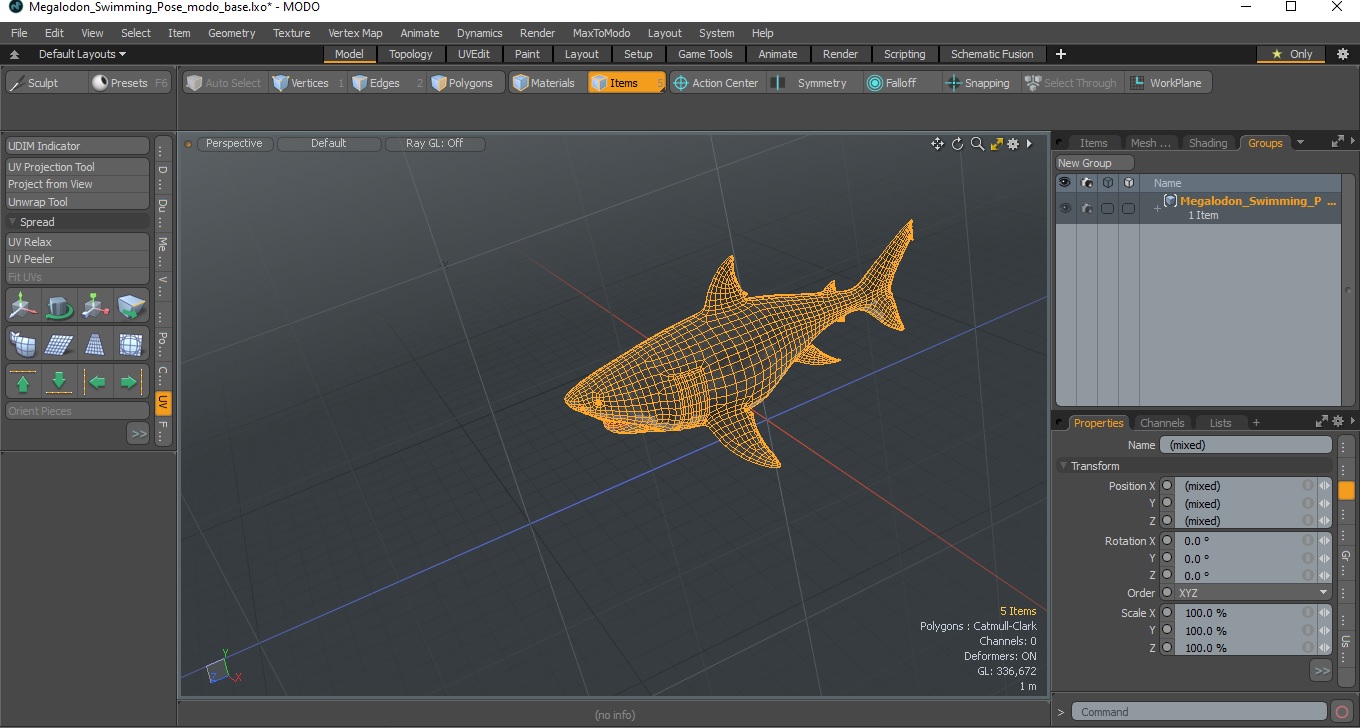Click the group item icon of Megalodon_Swimming_P
The width and height of the screenshot is (1360, 728).
pyautogui.click(x=1170, y=201)
